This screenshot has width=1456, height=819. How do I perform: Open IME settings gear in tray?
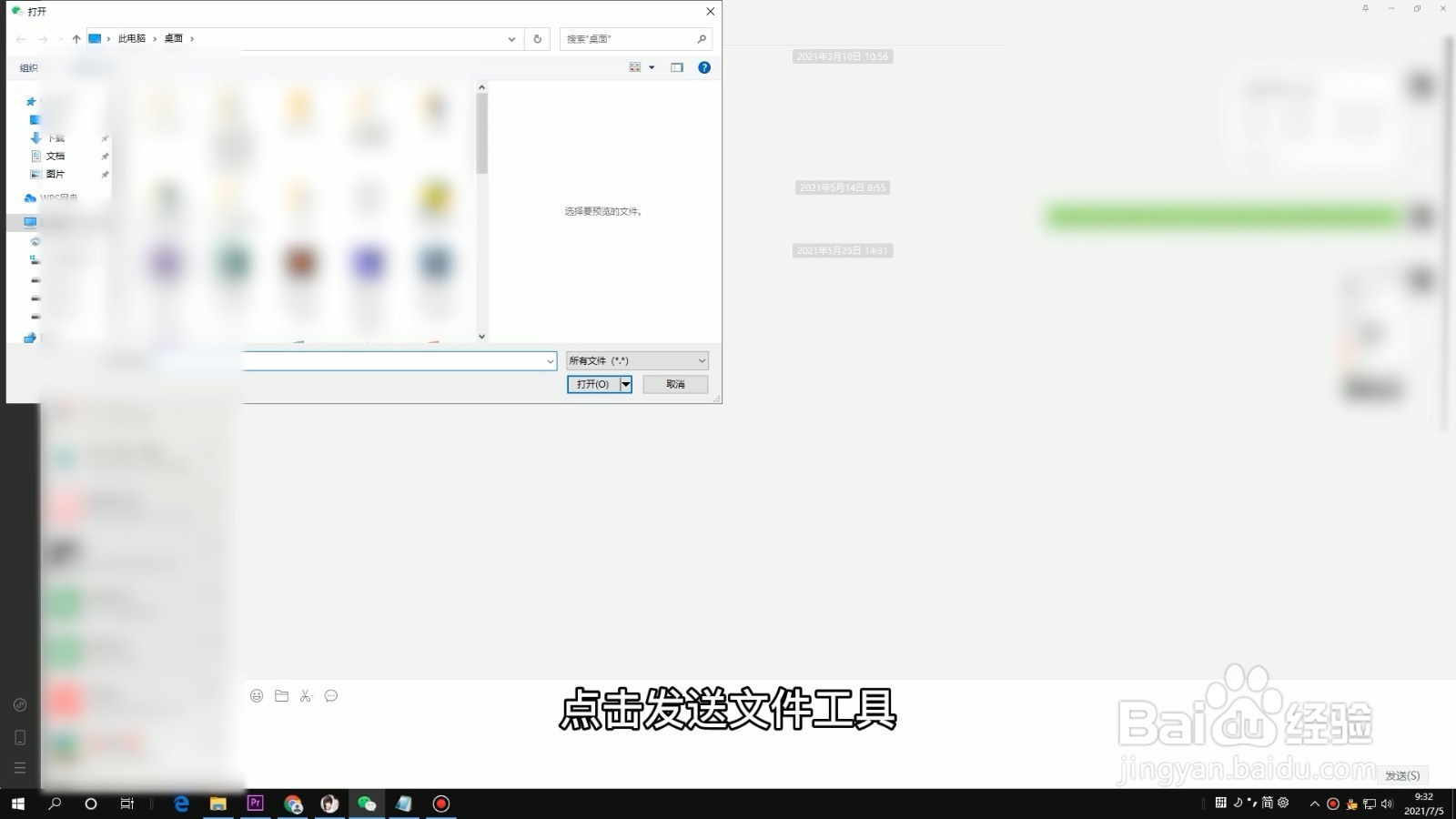[x=1283, y=803]
